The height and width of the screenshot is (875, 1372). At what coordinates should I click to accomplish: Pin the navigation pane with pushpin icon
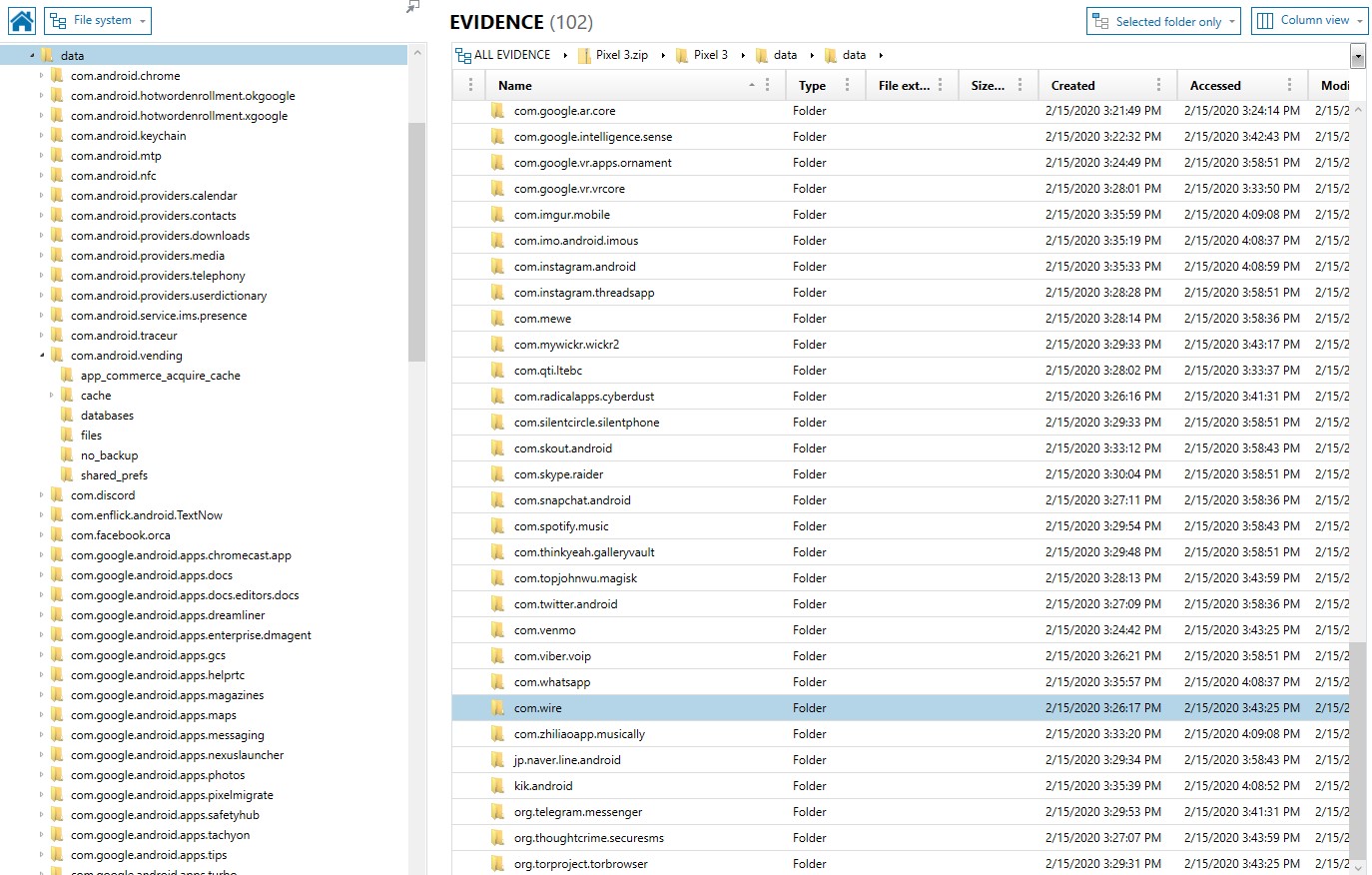coord(412,7)
